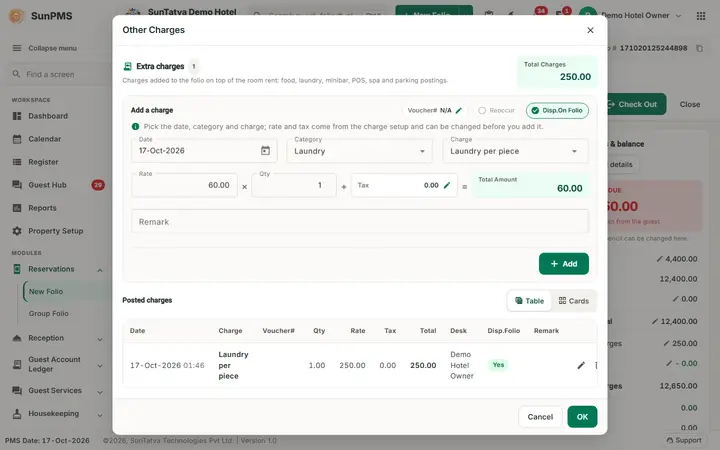The height and width of the screenshot is (450, 720).
Task: Select New Folio in sidebar
Action: pos(46,291)
